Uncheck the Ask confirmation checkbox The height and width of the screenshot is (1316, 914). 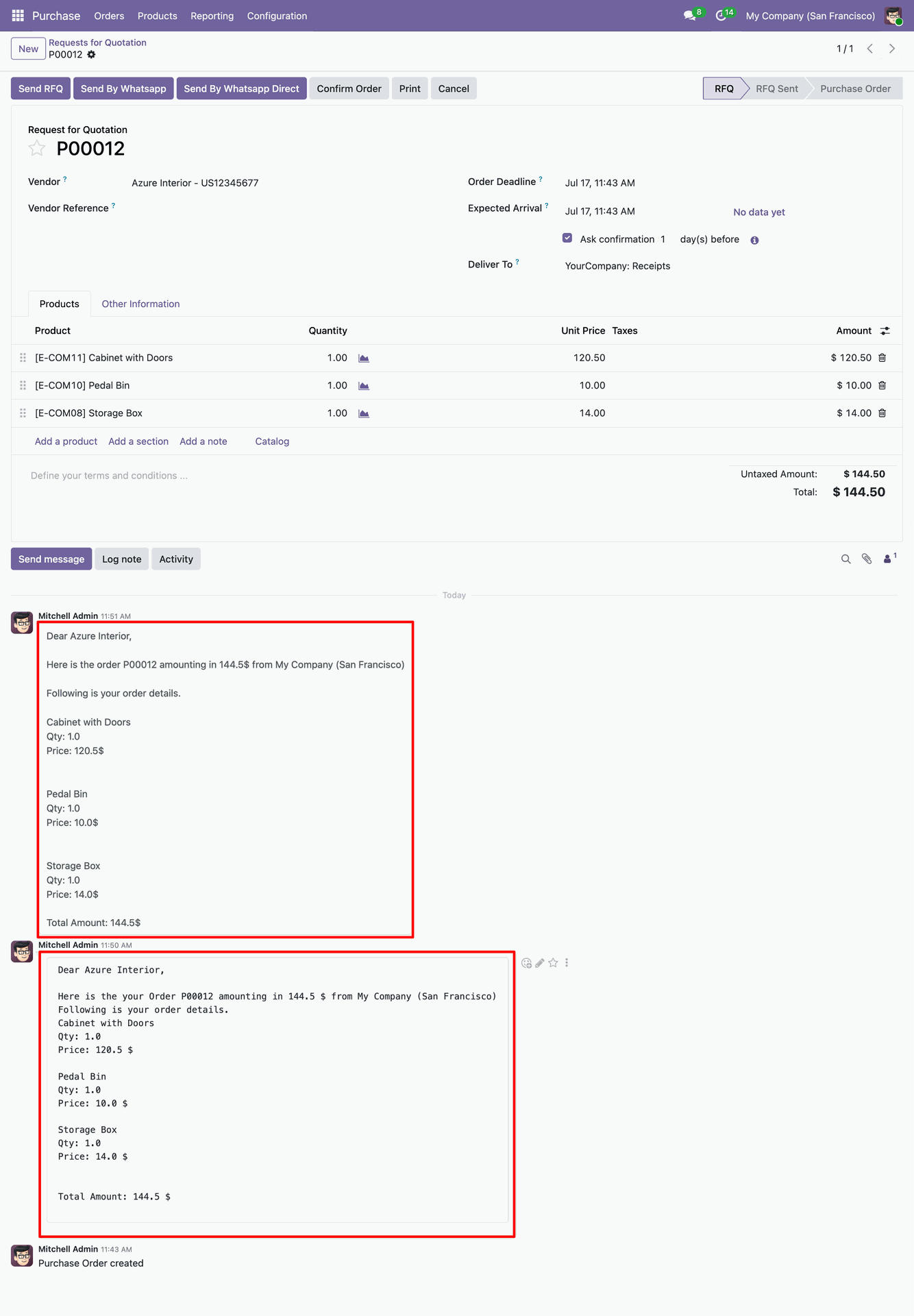tap(567, 238)
